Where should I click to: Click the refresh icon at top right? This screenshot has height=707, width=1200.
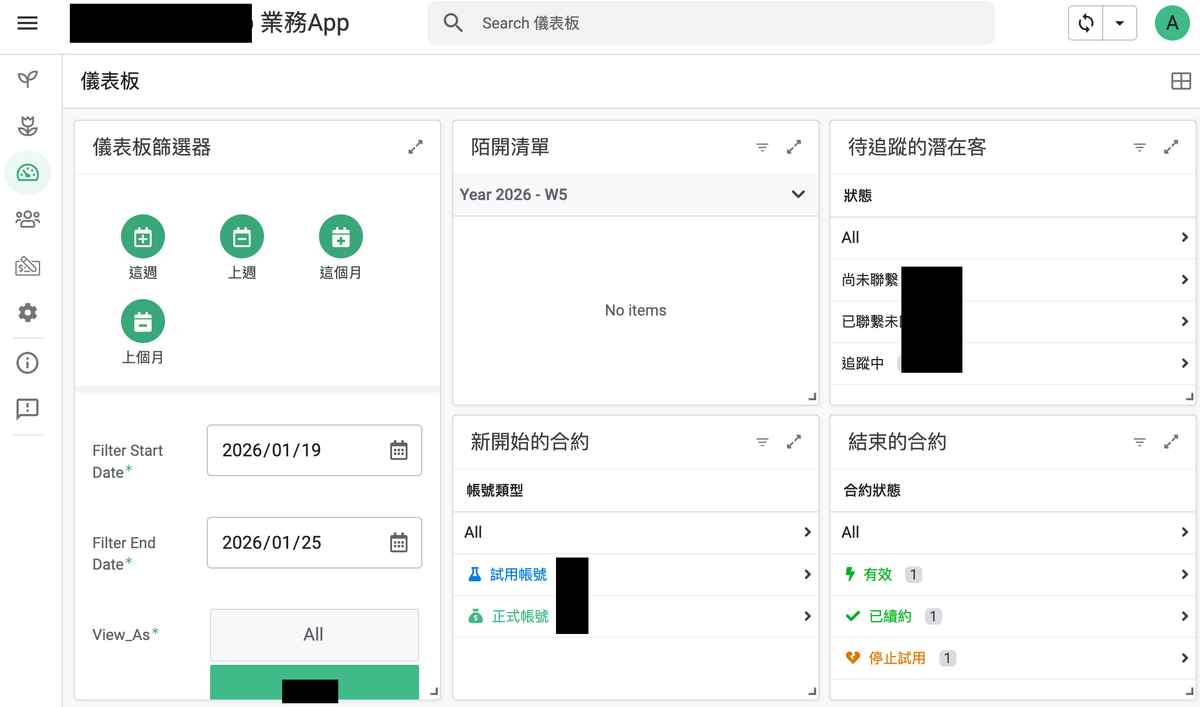(1085, 22)
